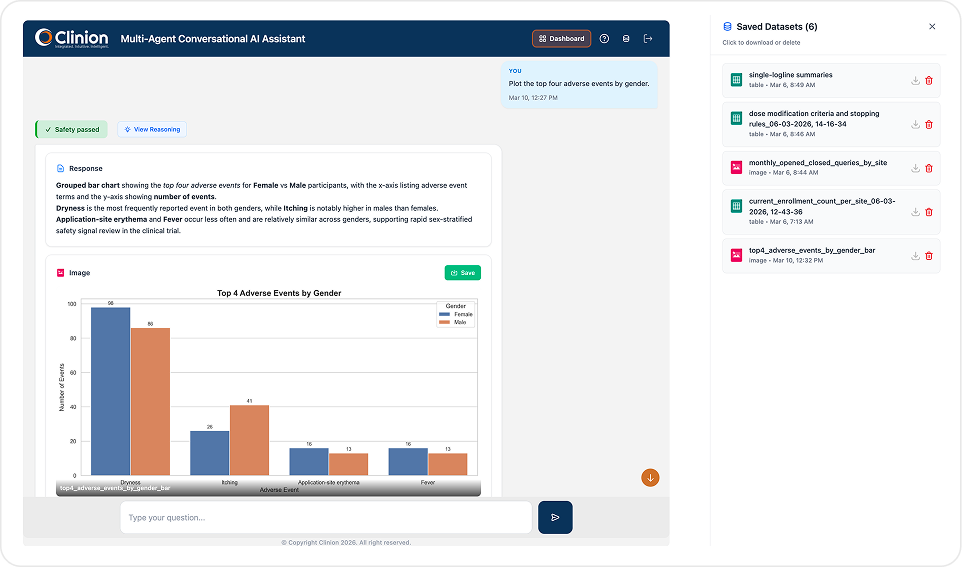Screen dimensions: 962x567
Task: Click the saved datasets database icon in header
Action: [626, 39]
